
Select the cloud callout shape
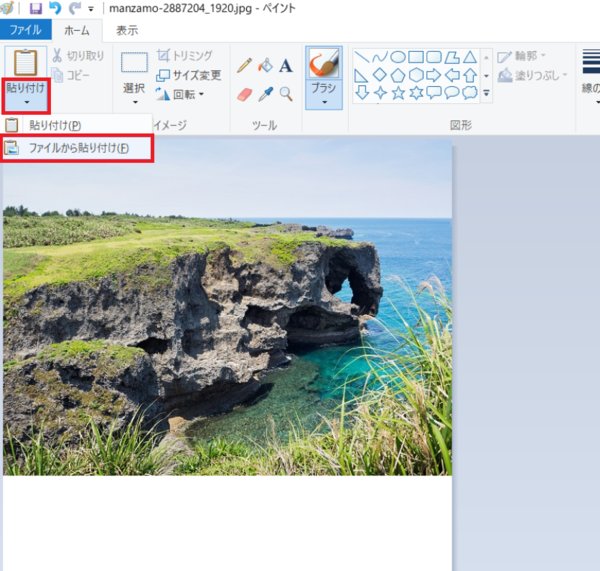pyautogui.click(x=470, y=93)
